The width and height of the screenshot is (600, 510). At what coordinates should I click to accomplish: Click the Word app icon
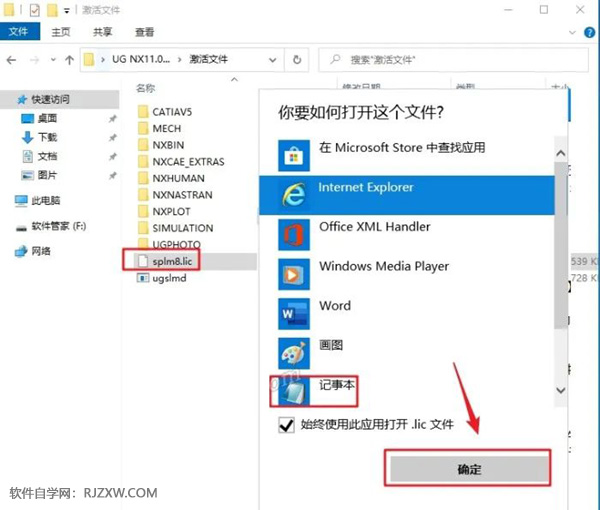pos(294,313)
